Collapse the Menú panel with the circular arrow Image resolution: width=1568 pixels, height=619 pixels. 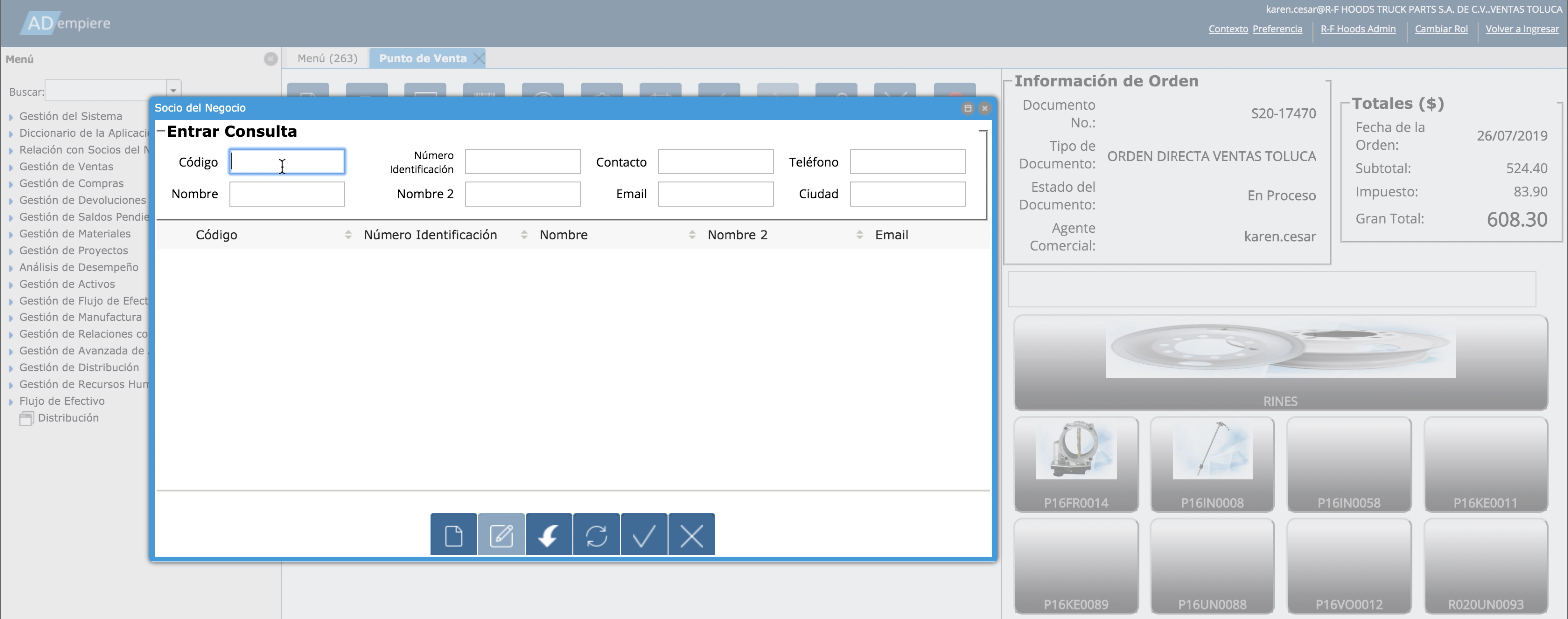click(x=270, y=59)
